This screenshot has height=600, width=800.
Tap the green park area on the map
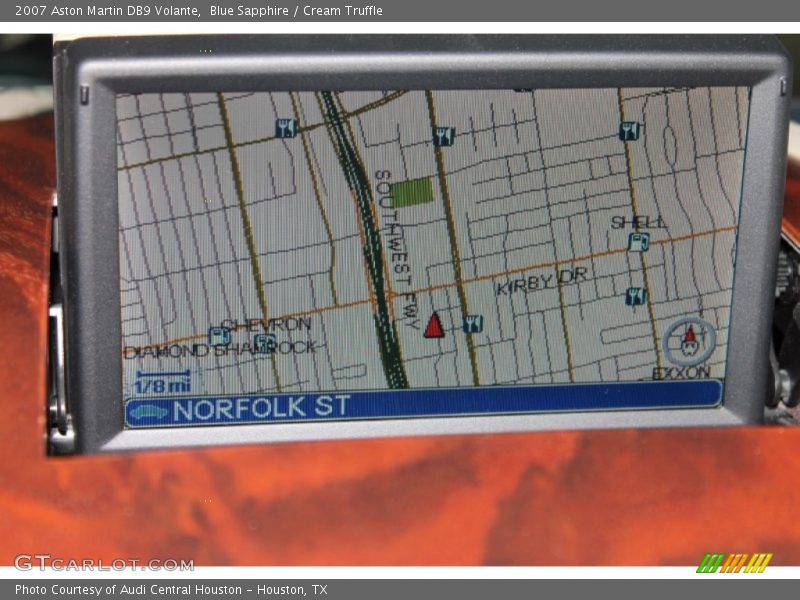point(412,190)
